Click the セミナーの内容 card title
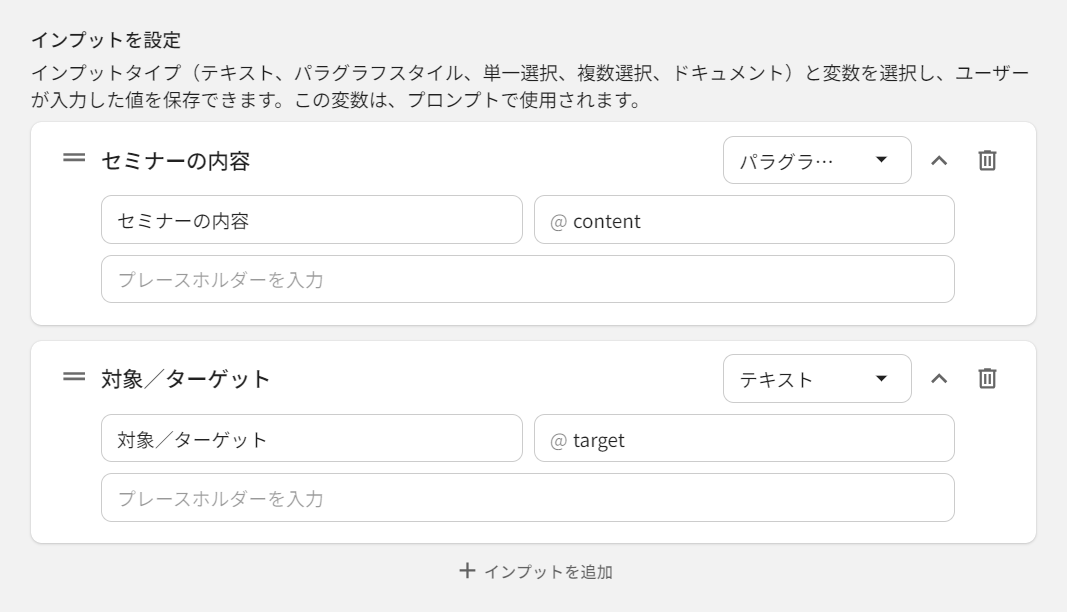 point(175,160)
